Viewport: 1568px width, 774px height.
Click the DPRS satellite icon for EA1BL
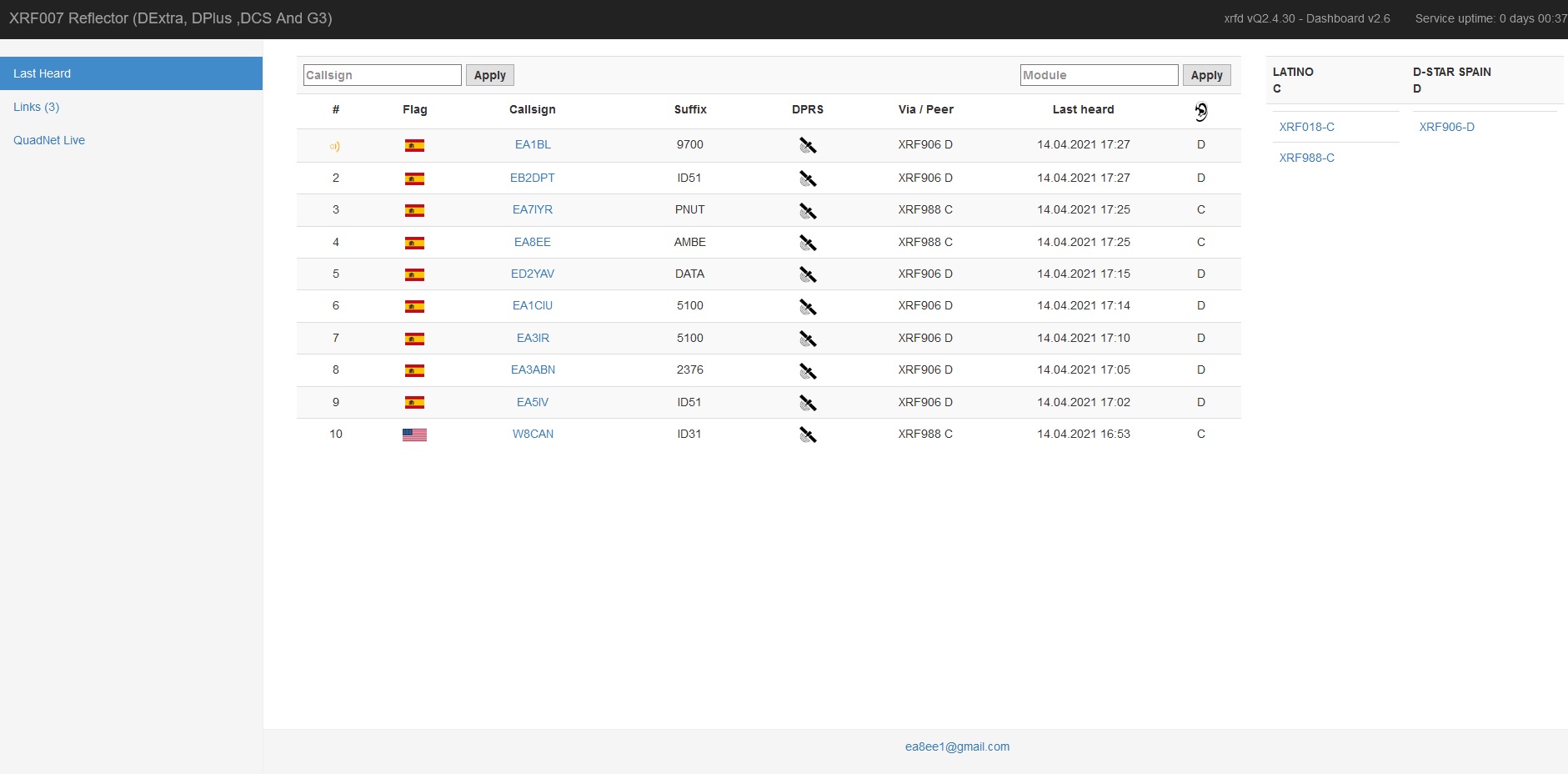(807, 146)
